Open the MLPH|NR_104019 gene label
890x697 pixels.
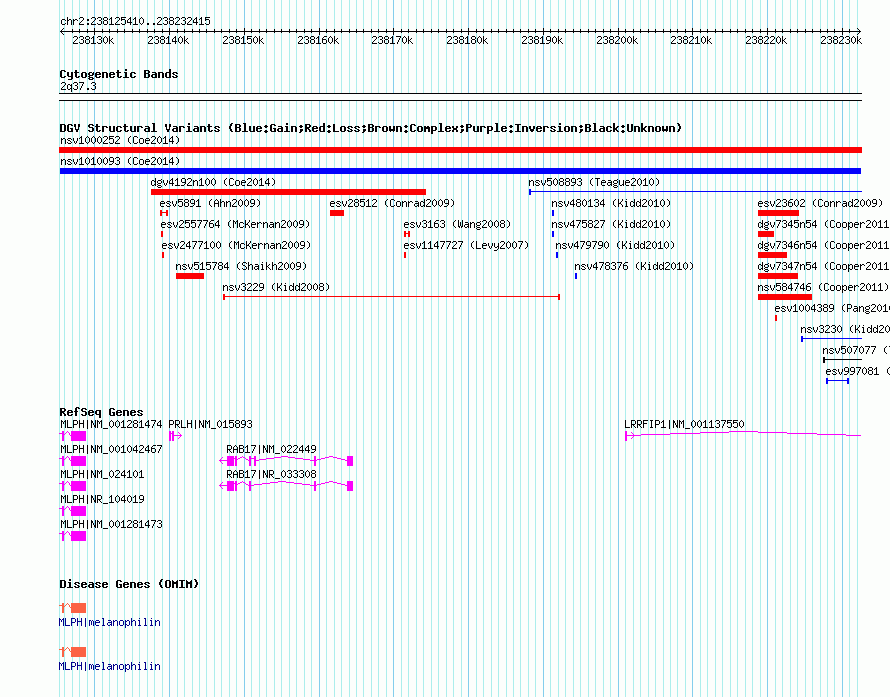click(102, 499)
